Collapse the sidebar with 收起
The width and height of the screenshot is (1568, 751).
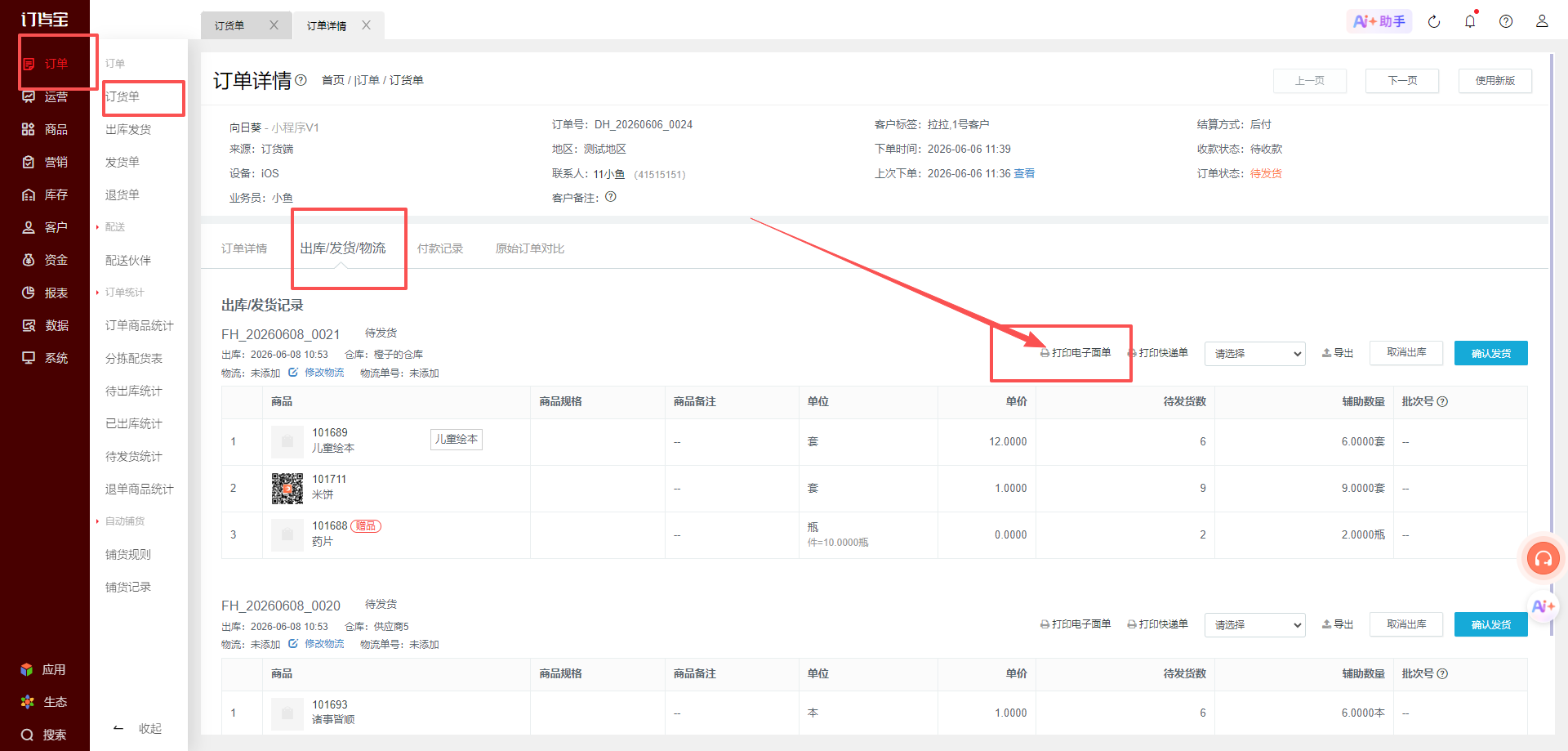click(137, 728)
